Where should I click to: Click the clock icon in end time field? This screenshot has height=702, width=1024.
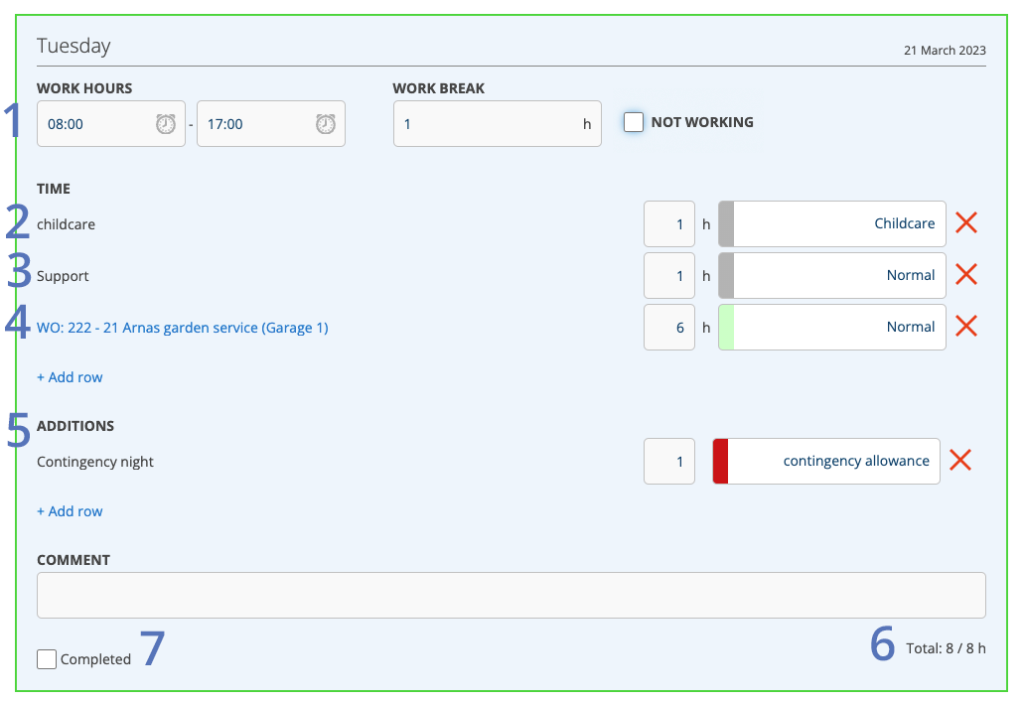(325, 124)
